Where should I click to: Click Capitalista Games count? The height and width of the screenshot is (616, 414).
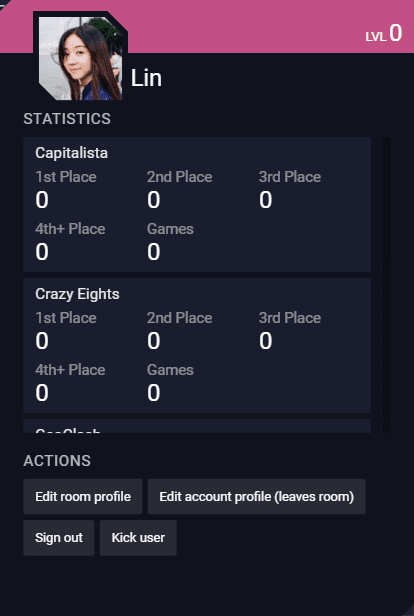pyautogui.click(x=154, y=252)
